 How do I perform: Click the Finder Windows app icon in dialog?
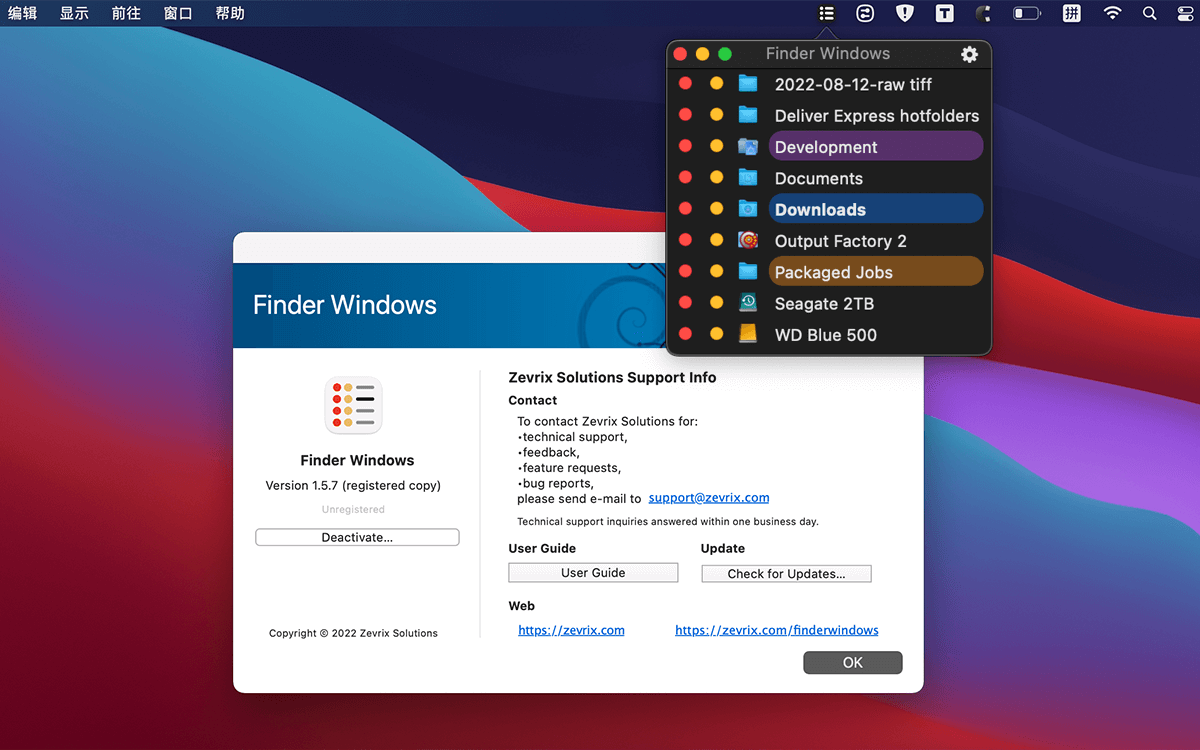coord(354,406)
